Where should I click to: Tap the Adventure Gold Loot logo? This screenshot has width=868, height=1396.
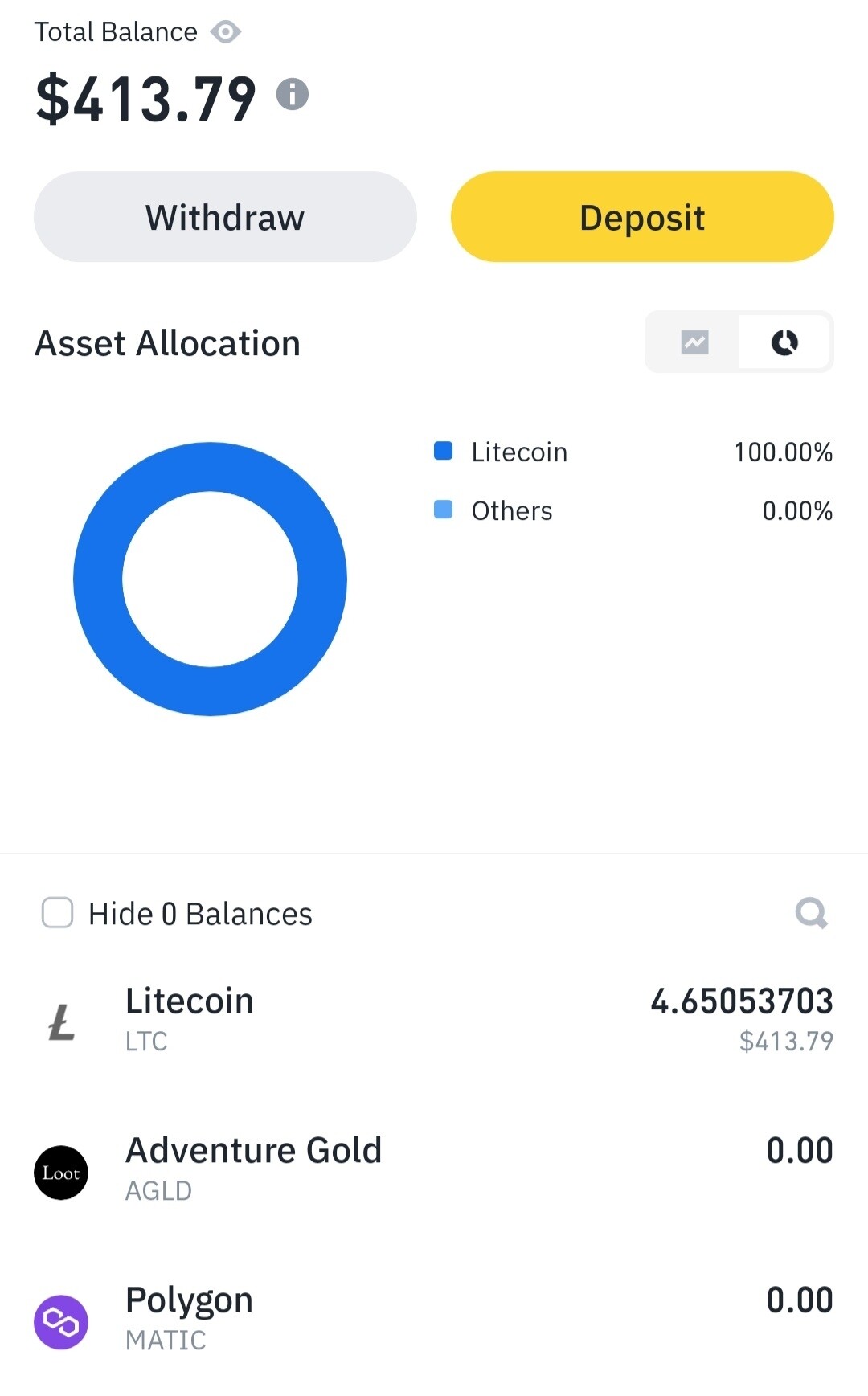point(61,1173)
